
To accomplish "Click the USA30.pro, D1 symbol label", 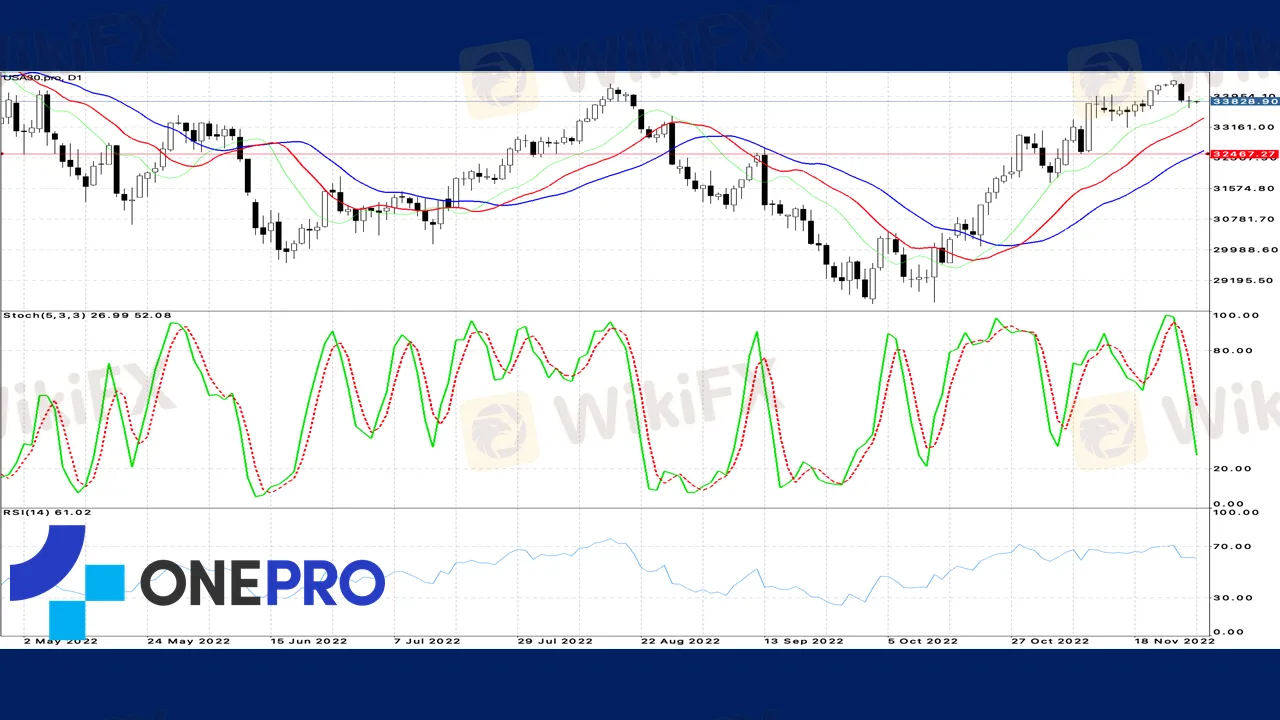I will coord(43,77).
